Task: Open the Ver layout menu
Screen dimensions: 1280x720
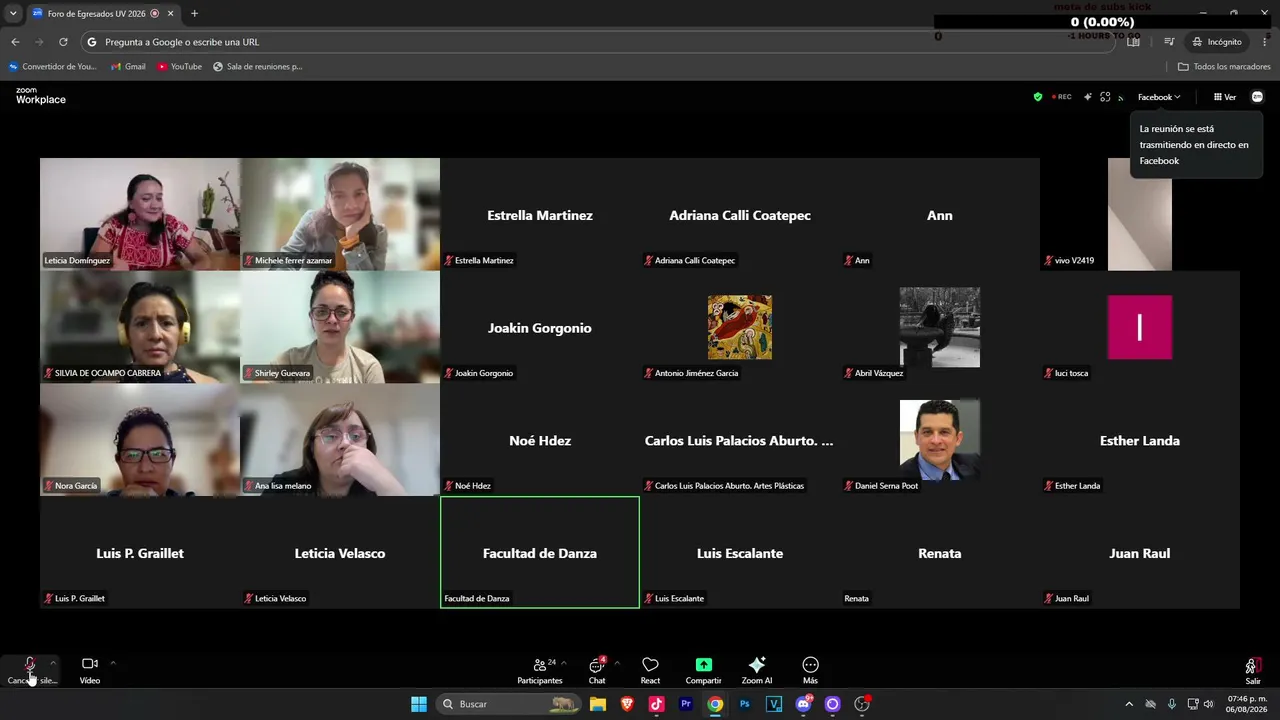Action: [x=1225, y=97]
